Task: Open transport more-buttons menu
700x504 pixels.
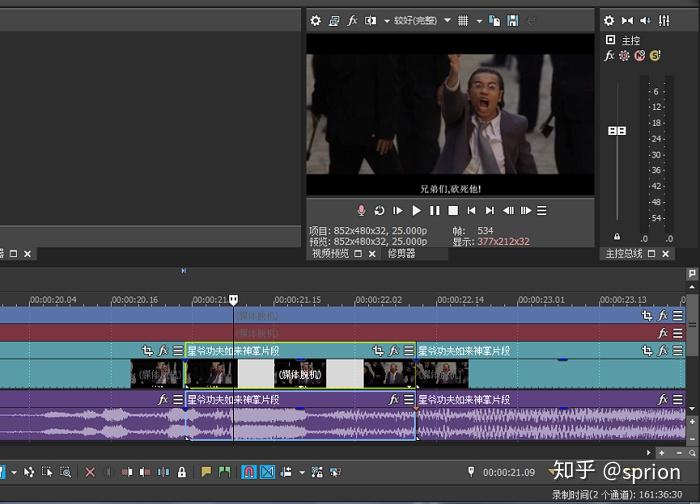Action: (542, 210)
